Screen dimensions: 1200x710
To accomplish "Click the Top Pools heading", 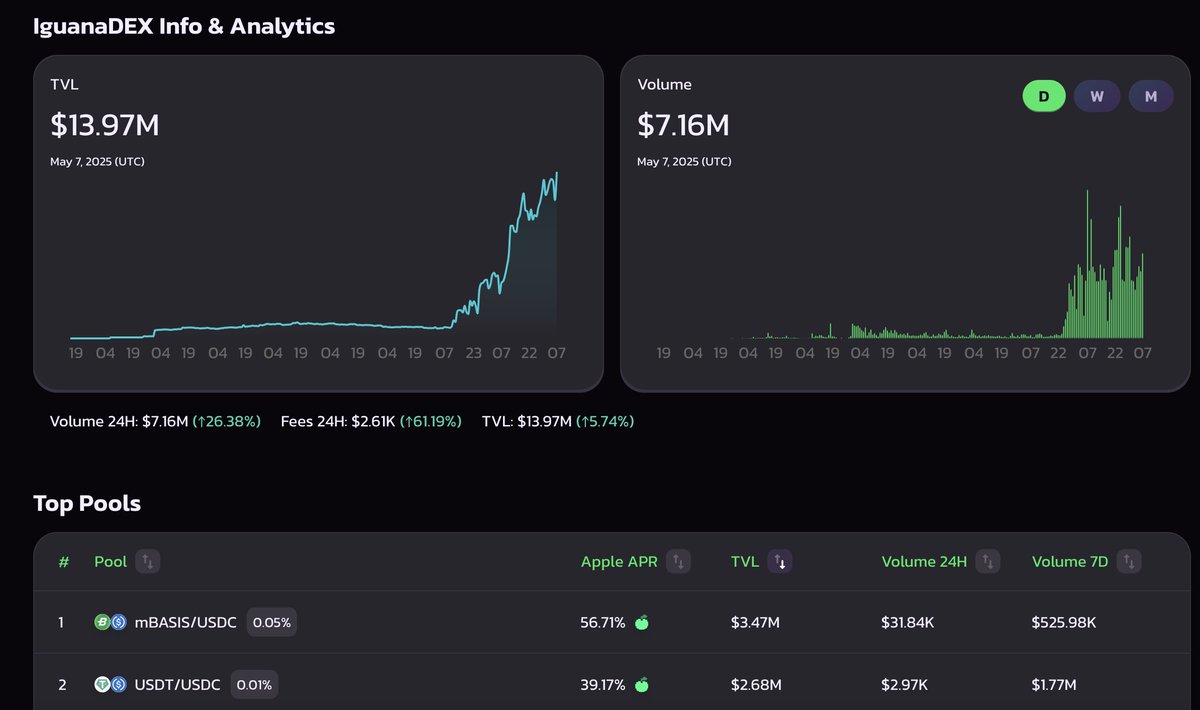I will [x=87, y=503].
